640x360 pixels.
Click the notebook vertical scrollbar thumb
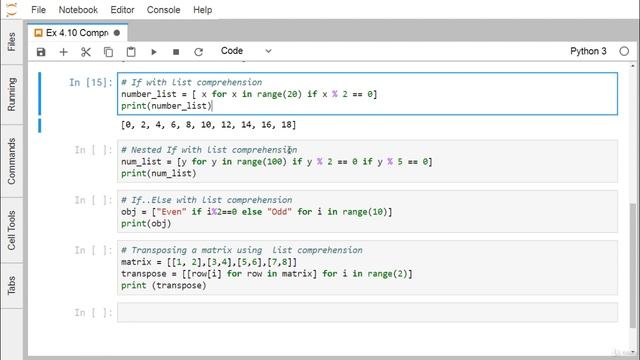point(633,265)
